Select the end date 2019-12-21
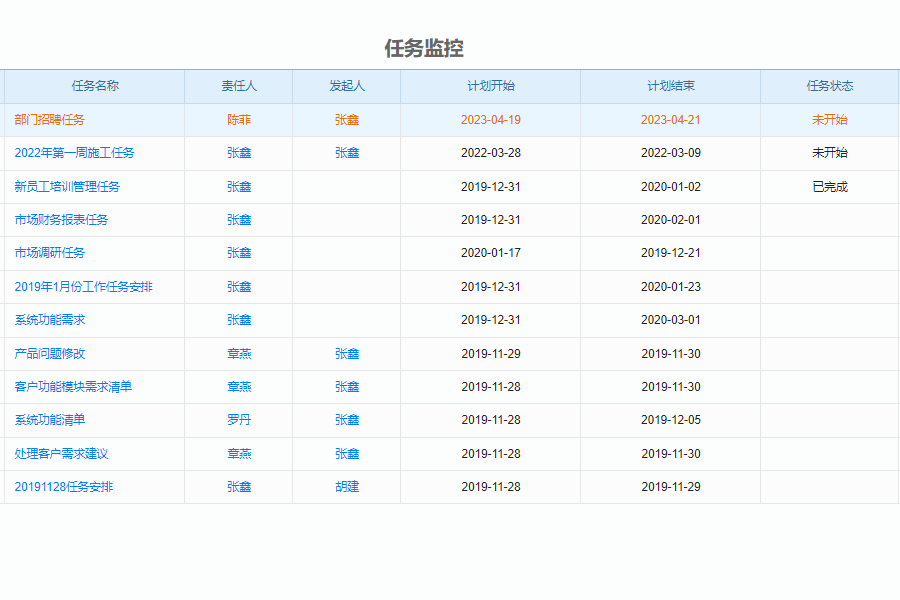Image resolution: width=900 pixels, height=600 pixels. [x=671, y=253]
